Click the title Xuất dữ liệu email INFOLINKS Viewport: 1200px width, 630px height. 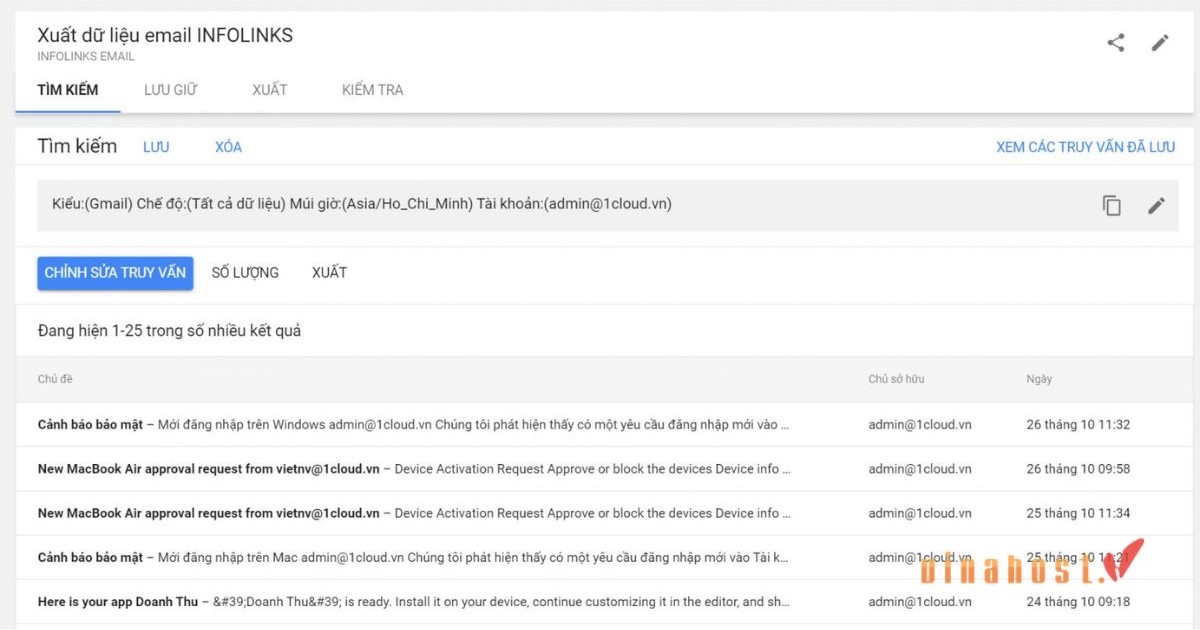(165, 35)
